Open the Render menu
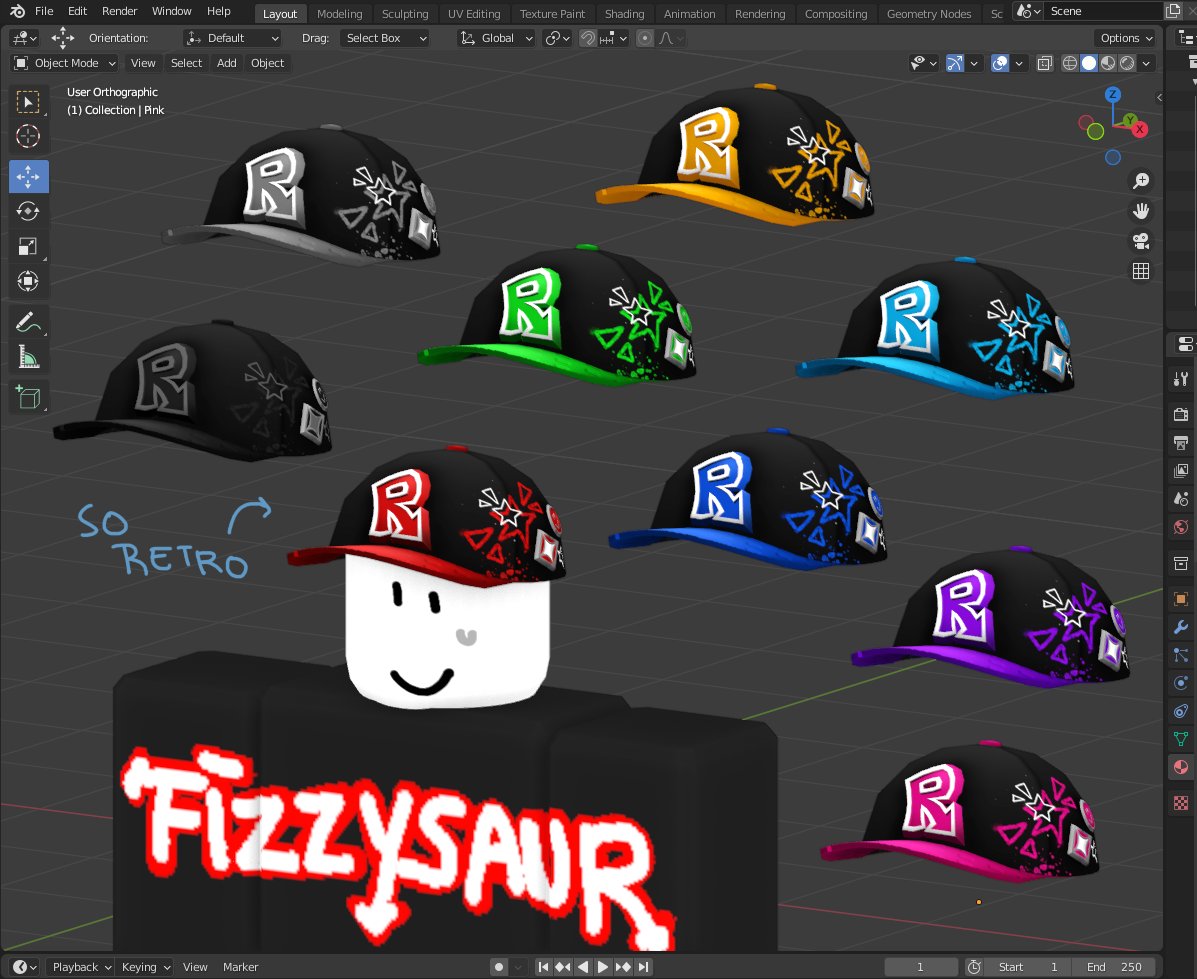The width and height of the screenshot is (1197, 979). (x=120, y=11)
